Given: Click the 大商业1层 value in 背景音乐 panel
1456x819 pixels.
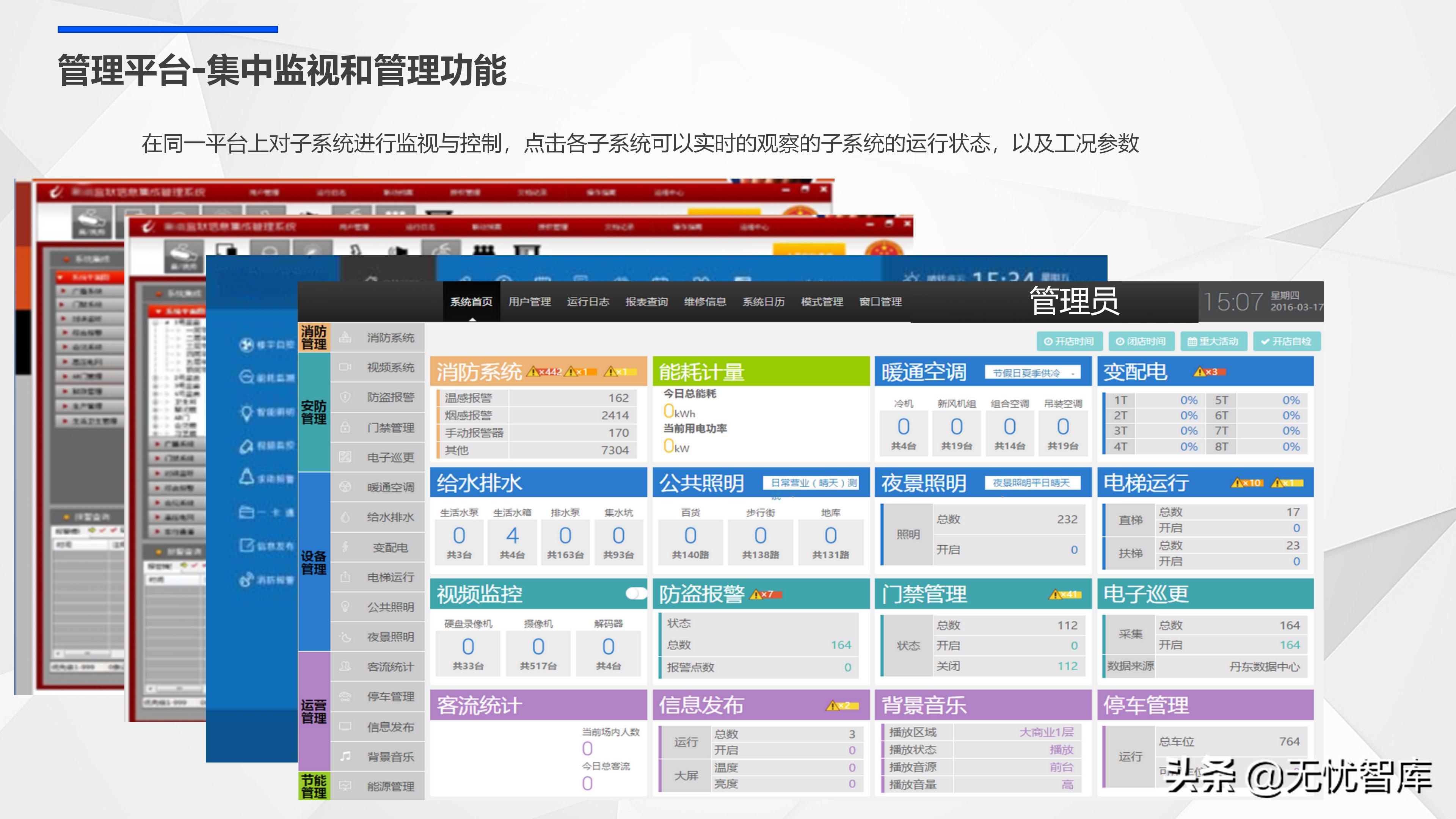Looking at the screenshot, I should [x=1046, y=733].
